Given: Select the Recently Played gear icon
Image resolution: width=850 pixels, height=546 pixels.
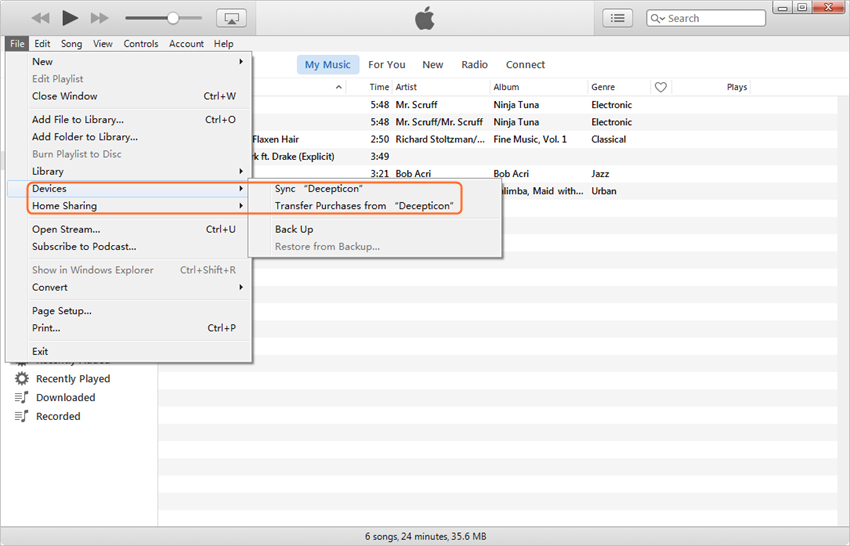Looking at the screenshot, I should [21, 379].
